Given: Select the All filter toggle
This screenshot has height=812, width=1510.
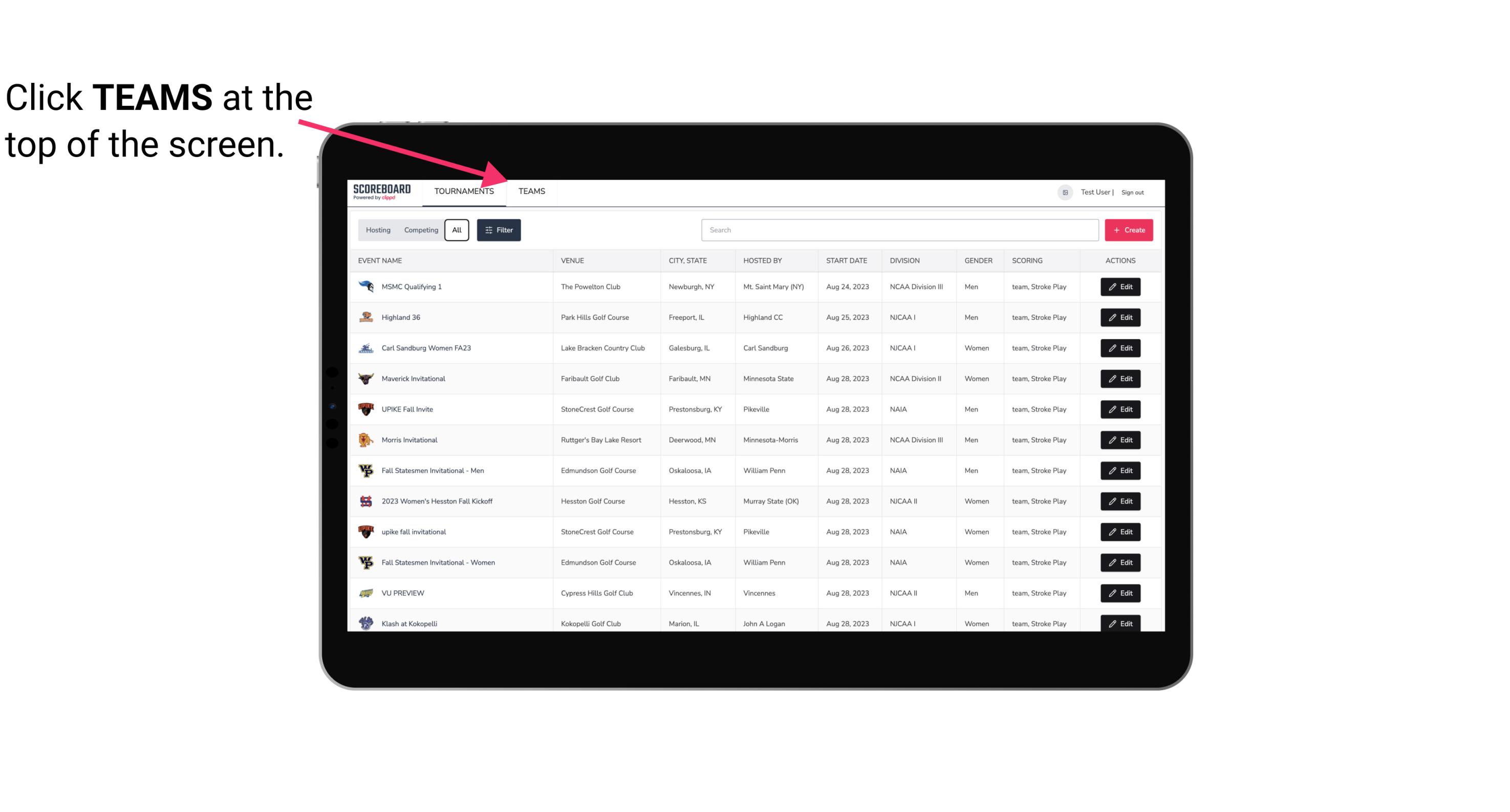Looking at the screenshot, I should point(456,230).
